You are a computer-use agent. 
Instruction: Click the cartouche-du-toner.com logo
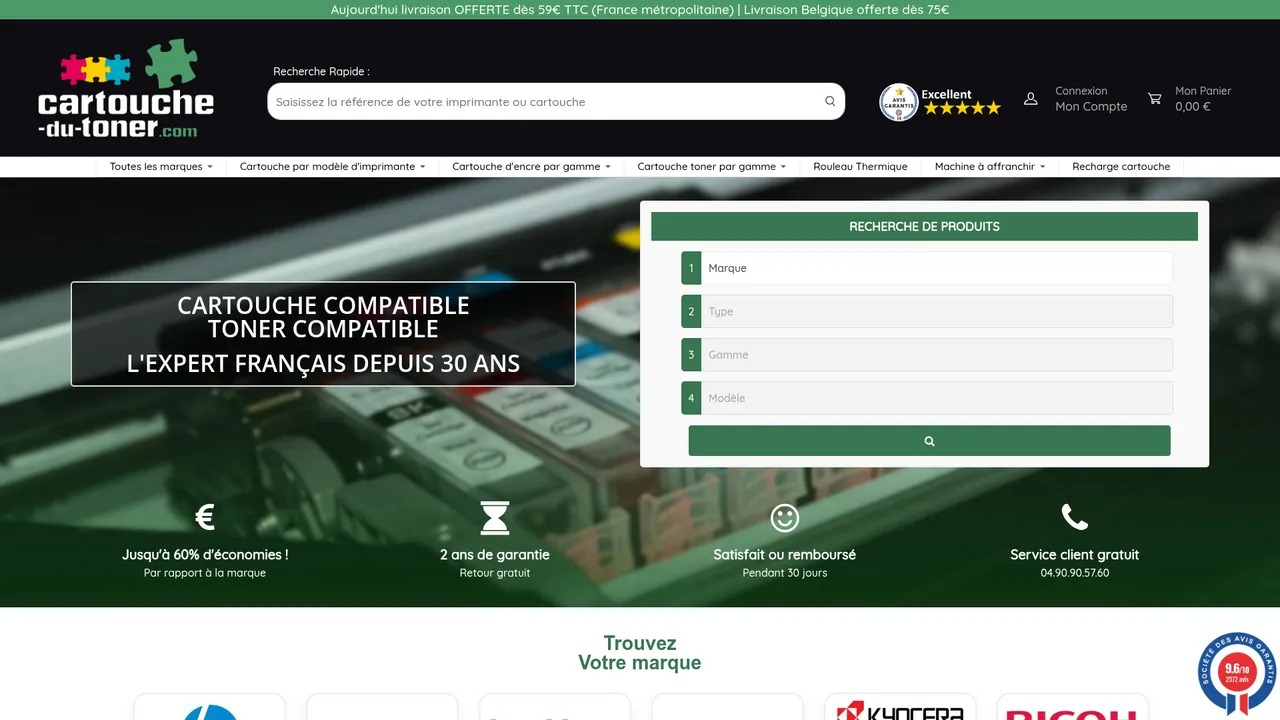126,89
